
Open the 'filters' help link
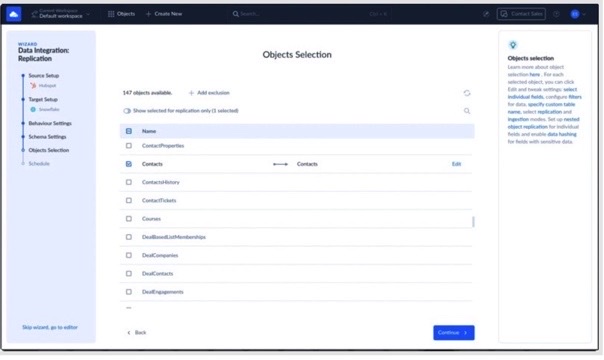(x=575, y=97)
